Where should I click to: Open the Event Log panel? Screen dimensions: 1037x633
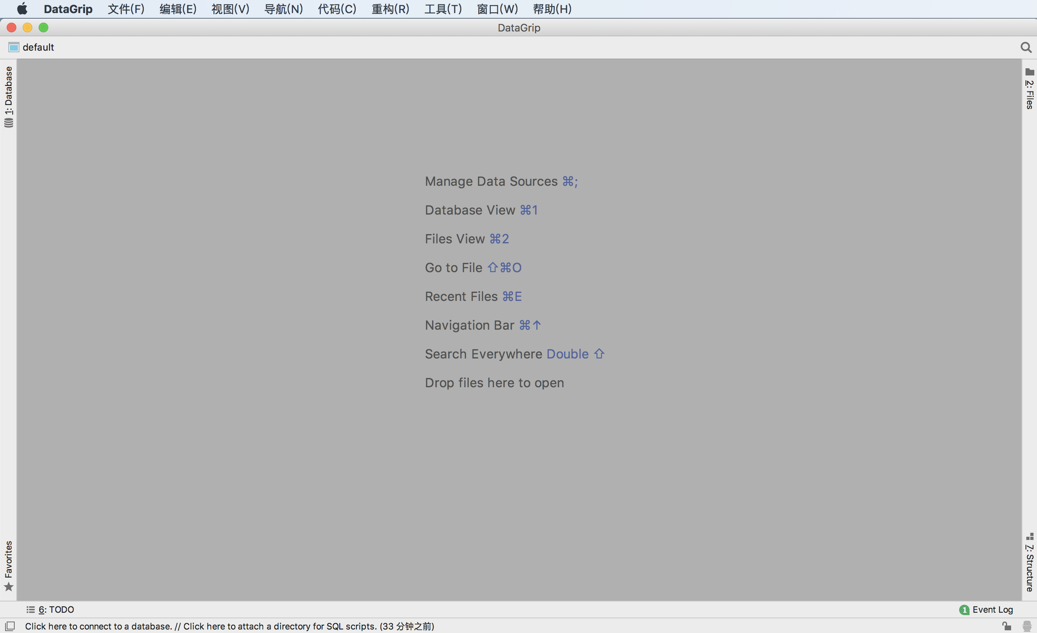point(986,609)
